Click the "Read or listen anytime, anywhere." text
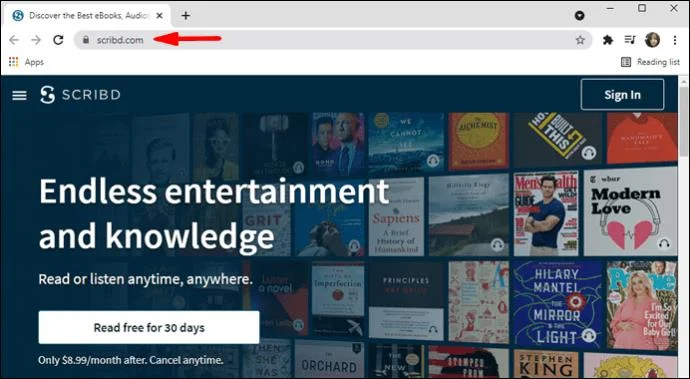This screenshot has height=379, width=690. pyautogui.click(x=145, y=279)
